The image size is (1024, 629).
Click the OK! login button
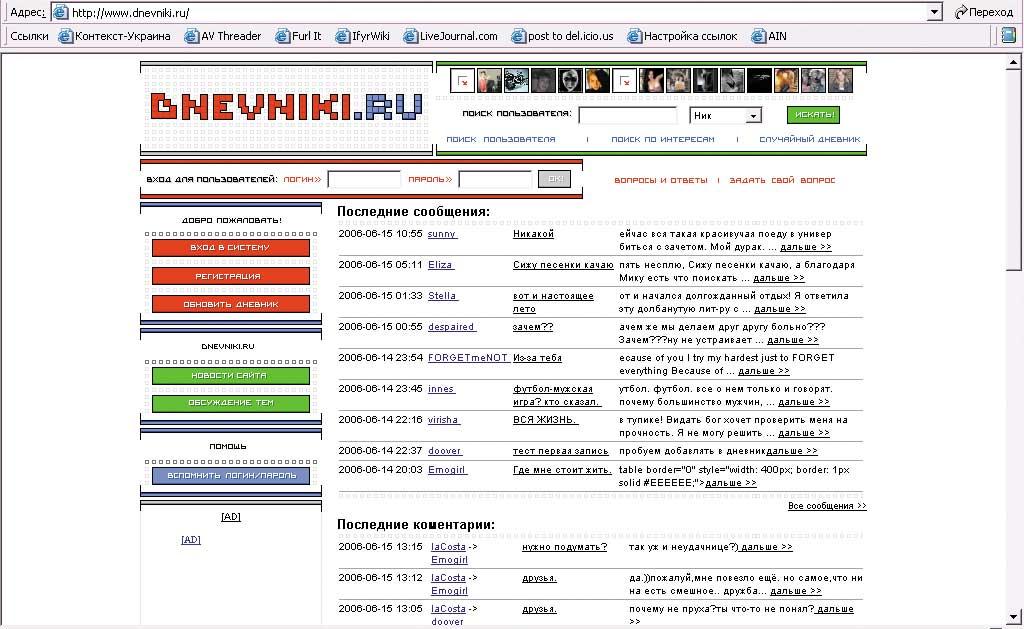(554, 179)
